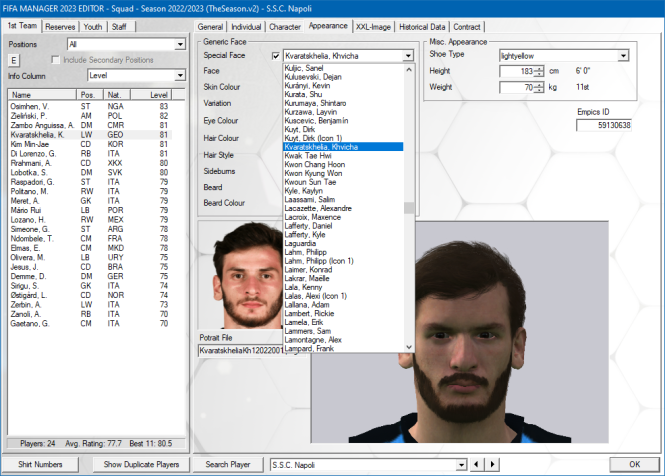The height and width of the screenshot is (476, 665).
Task: Open the Shoe Type dropdown
Action: click(623, 56)
